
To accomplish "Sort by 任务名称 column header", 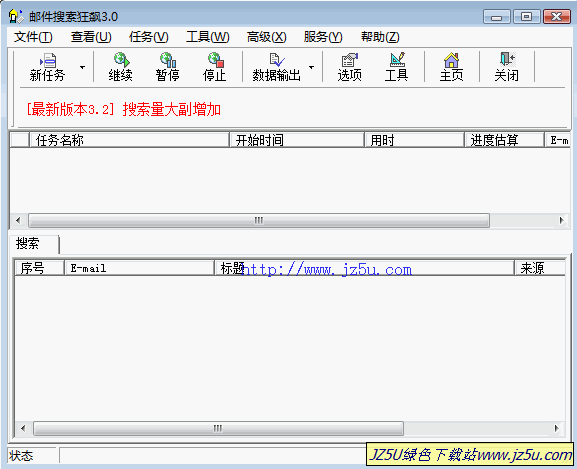I will 129,140.
